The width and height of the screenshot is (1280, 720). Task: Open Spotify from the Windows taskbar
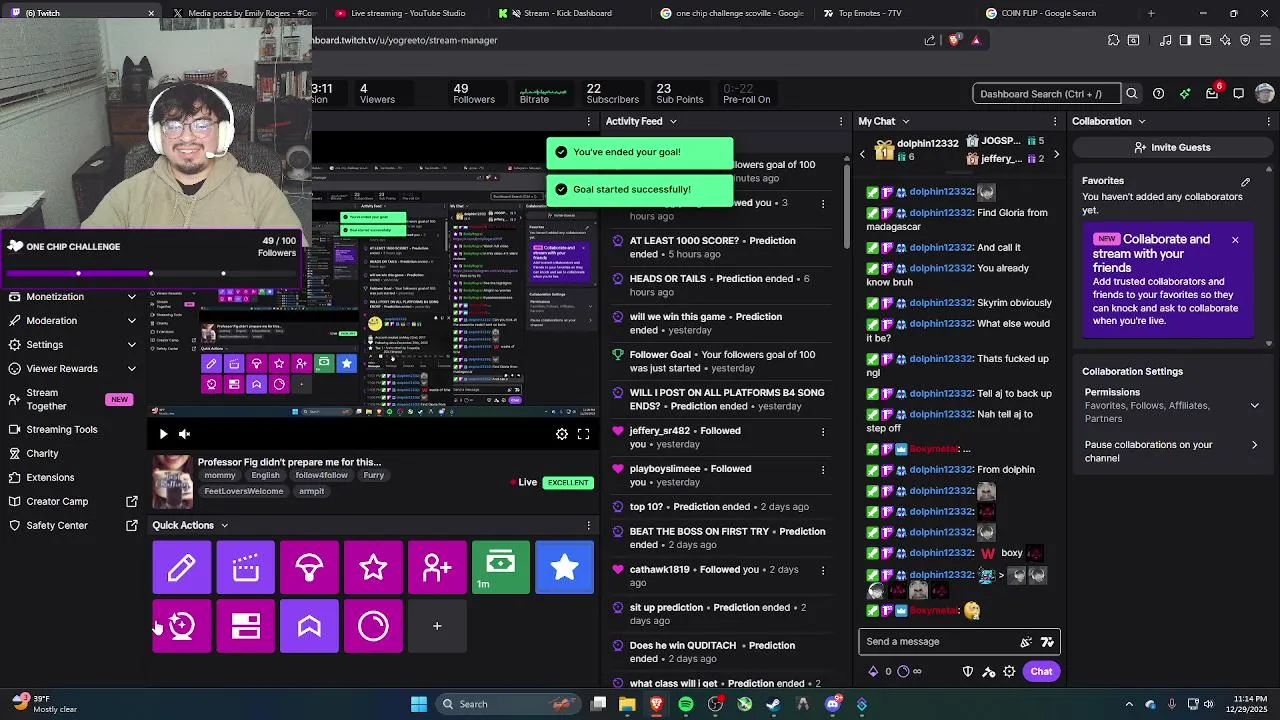(x=686, y=704)
